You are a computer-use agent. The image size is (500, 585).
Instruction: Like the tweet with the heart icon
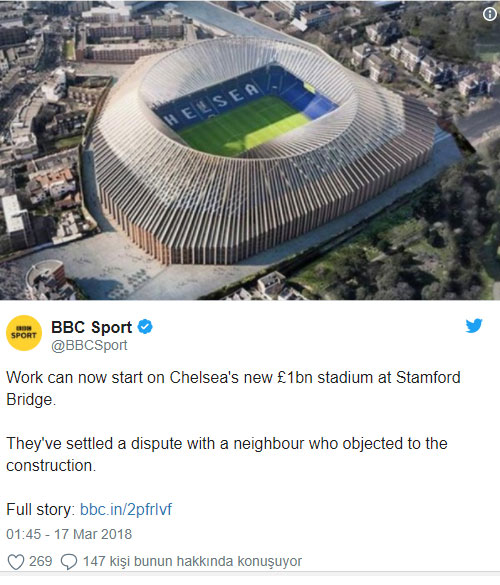16,561
